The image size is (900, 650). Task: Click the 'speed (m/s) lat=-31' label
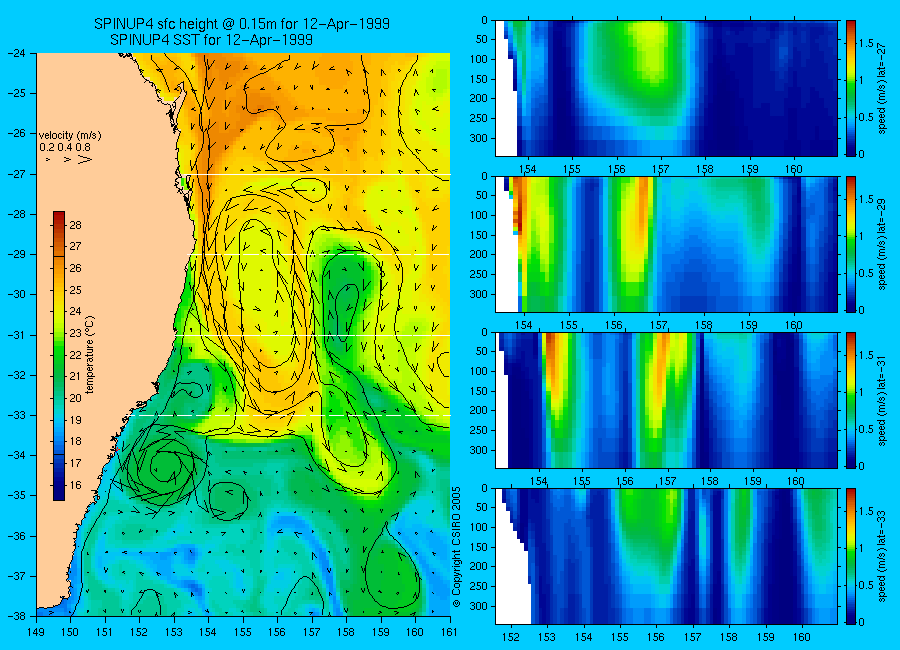coord(883,400)
